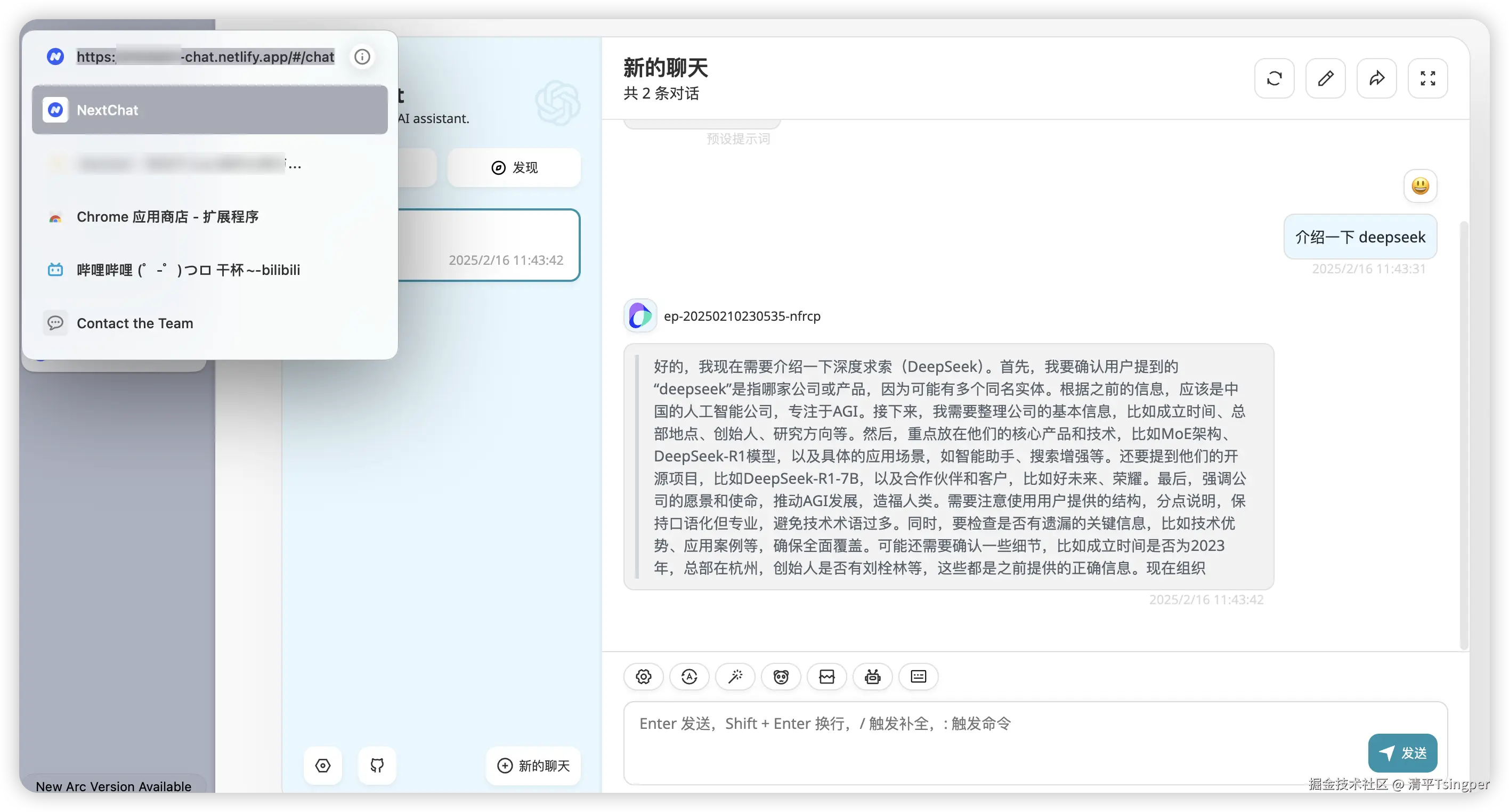Open GitHub icon in sidebar bottom
The width and height of the screenshot is (1509, 812).
click(x=377, y=765)
